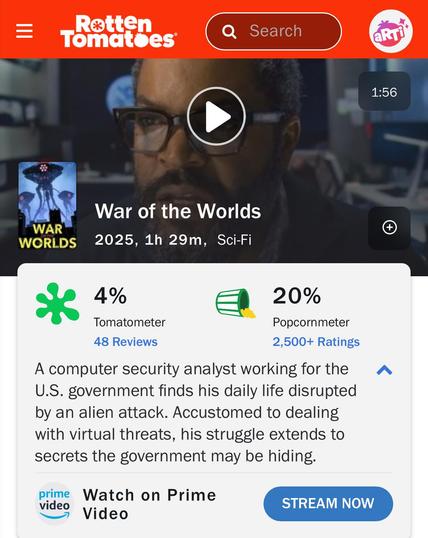Click the Rotten Tomatoes logo
The width and height of the screenshot is (428, 538).
[x=118, y=31]
